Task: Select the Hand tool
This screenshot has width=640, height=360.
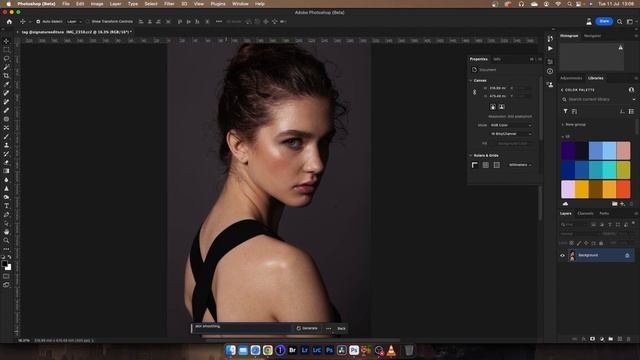Action: [6, 231]
